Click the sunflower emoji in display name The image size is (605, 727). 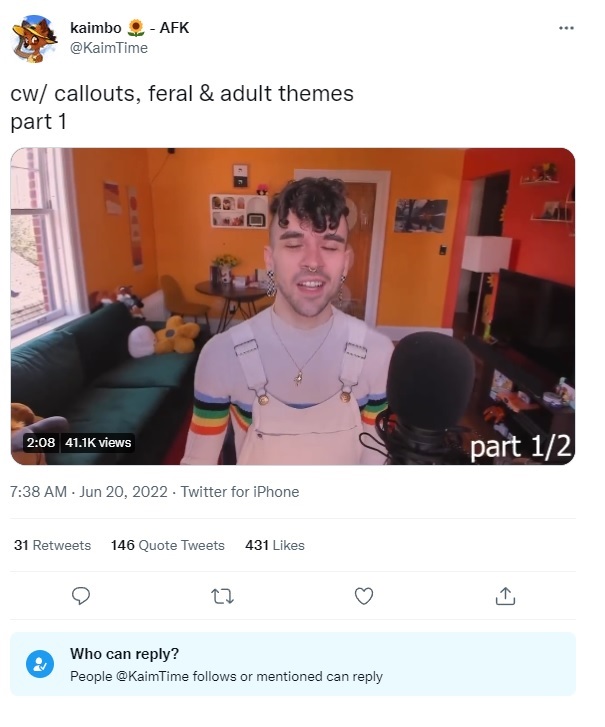pos(136,28)
